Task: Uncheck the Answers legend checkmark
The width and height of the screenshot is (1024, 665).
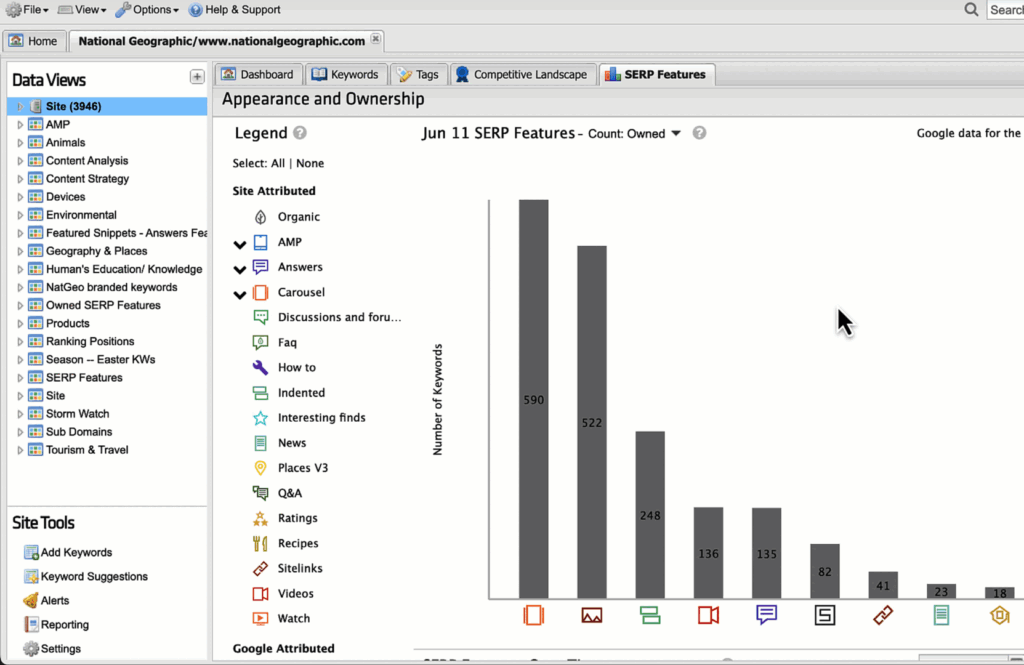Action: pos(240,269)
